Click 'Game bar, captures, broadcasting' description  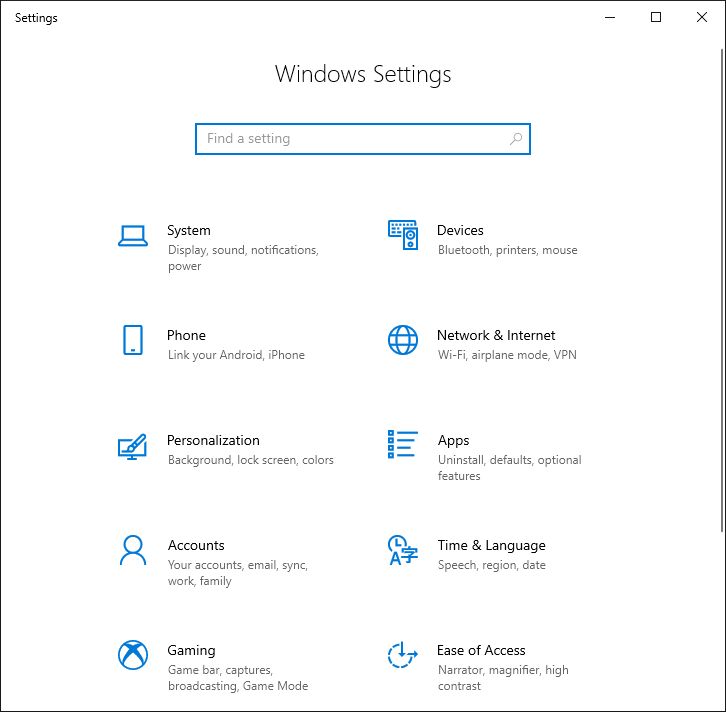pyautogui.click(x=238, y=678)
